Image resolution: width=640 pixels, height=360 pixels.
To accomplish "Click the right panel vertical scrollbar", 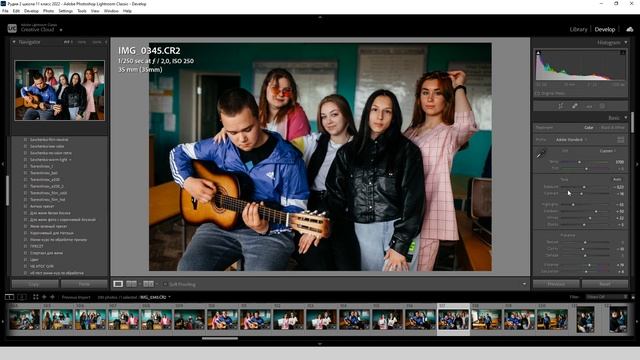I will point(633,122).
